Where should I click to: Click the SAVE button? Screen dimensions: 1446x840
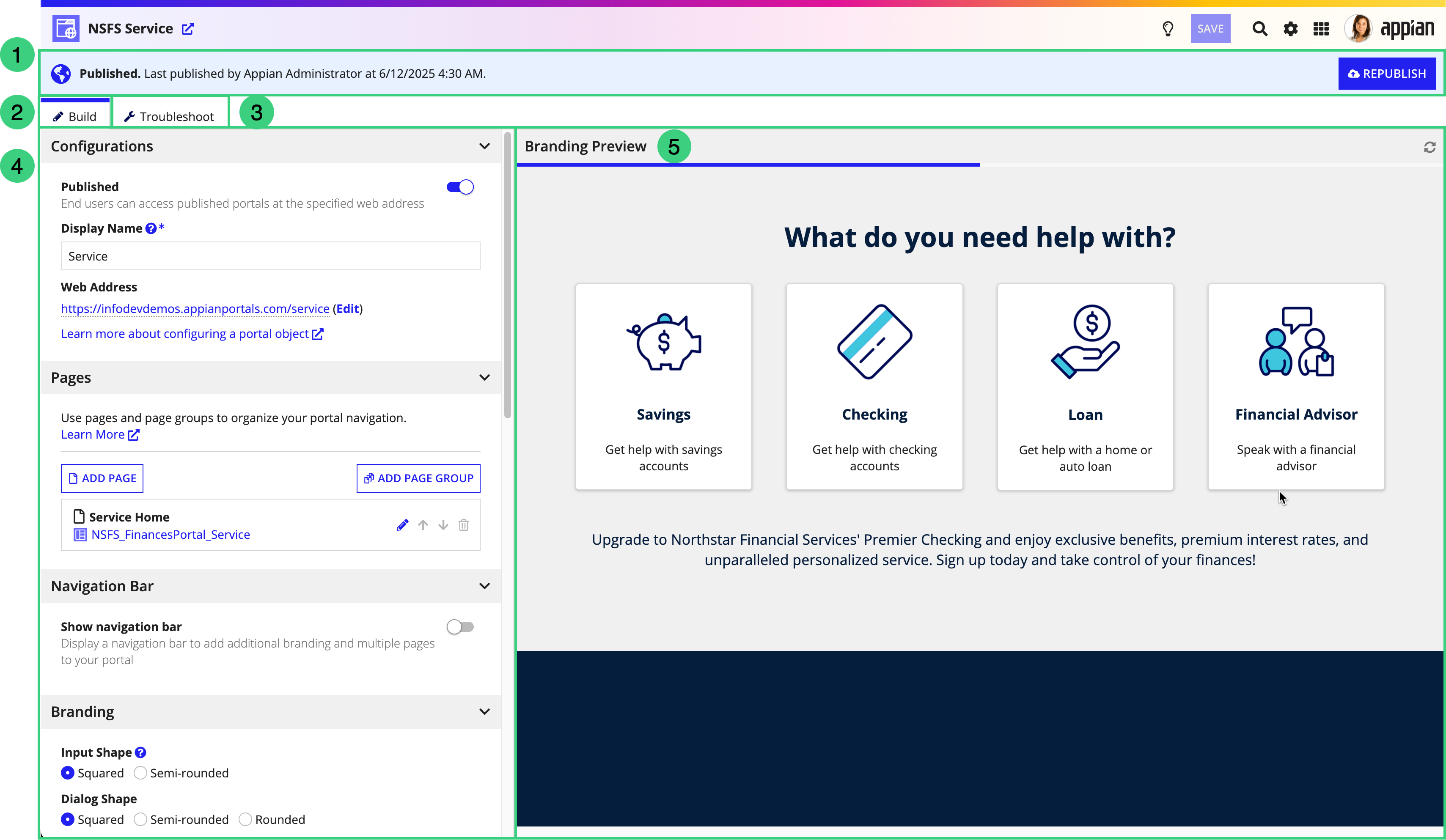tap(1210, 29)
